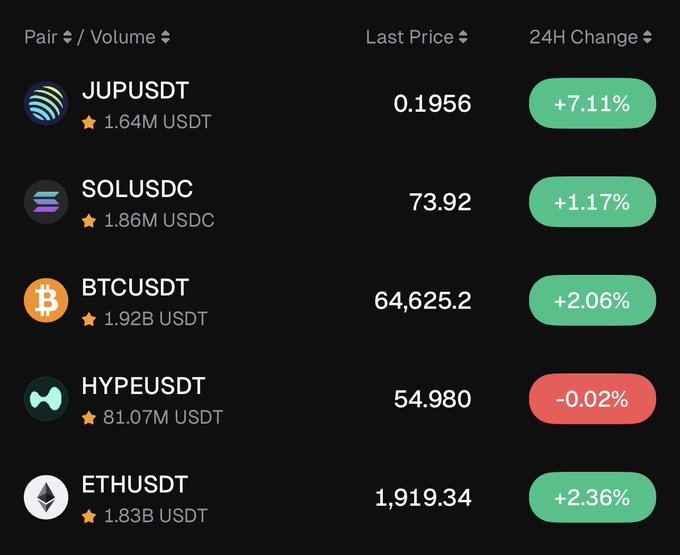680x555 pixels.
Task: Click the red -0.02% change badge
Action: pyautogui.click(x=592, y=398)
